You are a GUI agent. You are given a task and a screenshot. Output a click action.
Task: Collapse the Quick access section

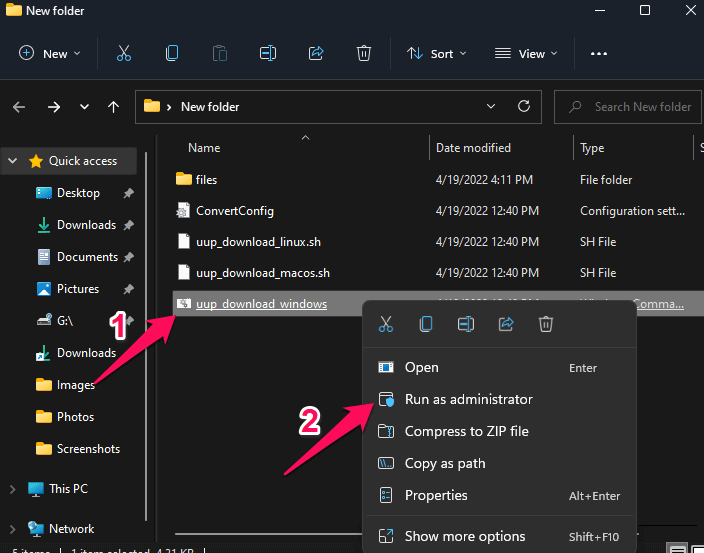point(12,161)
